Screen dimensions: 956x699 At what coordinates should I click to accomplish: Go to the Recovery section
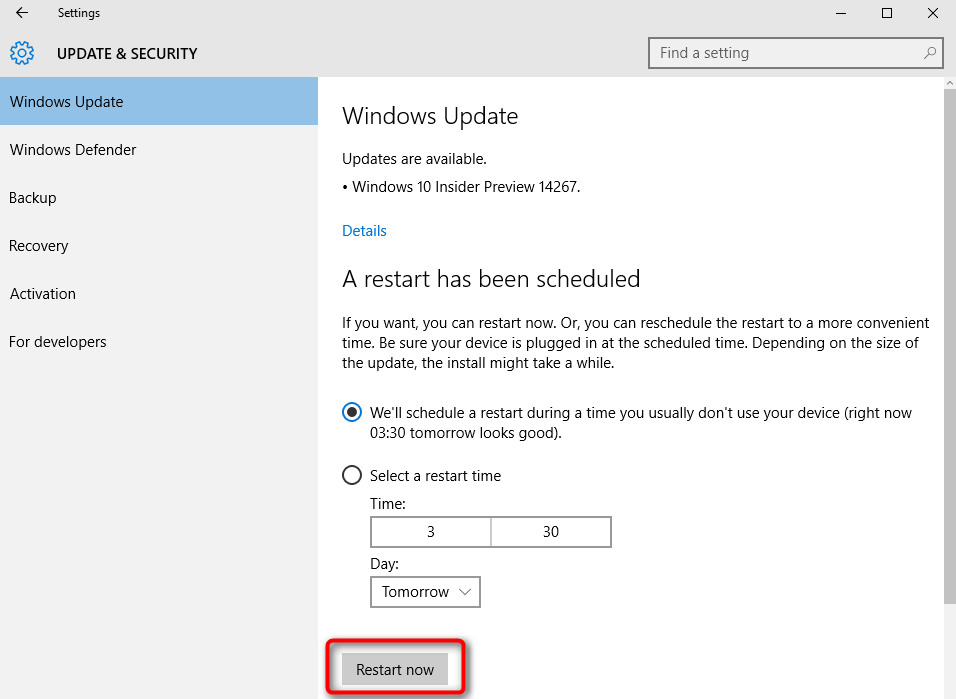159,246
